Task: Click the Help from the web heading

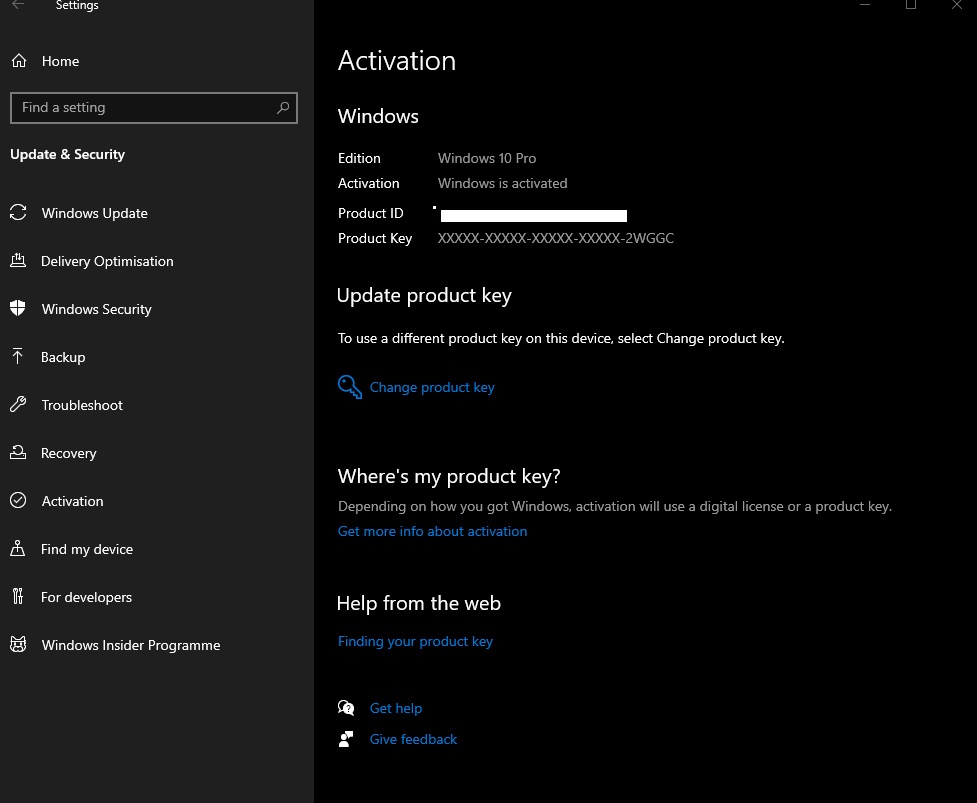Action: (419, 603)
